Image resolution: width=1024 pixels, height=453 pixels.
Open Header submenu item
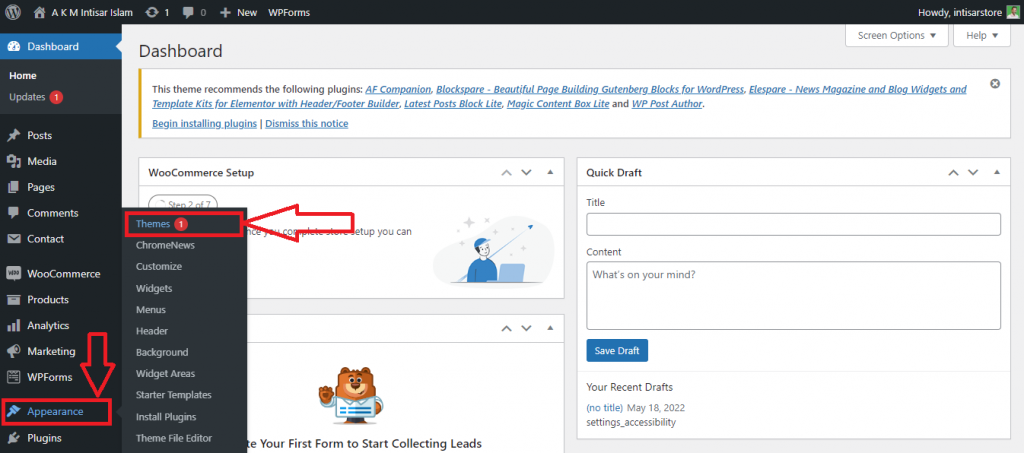pyautogui.click(x=152, y=331)
